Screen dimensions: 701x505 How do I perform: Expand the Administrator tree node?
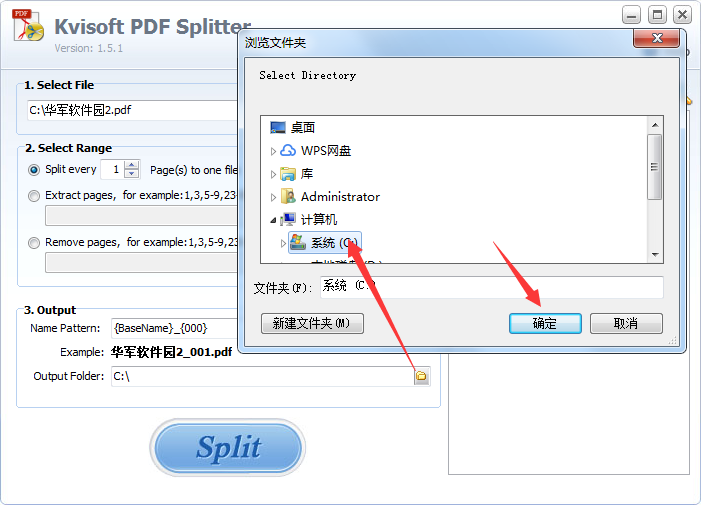273,197
